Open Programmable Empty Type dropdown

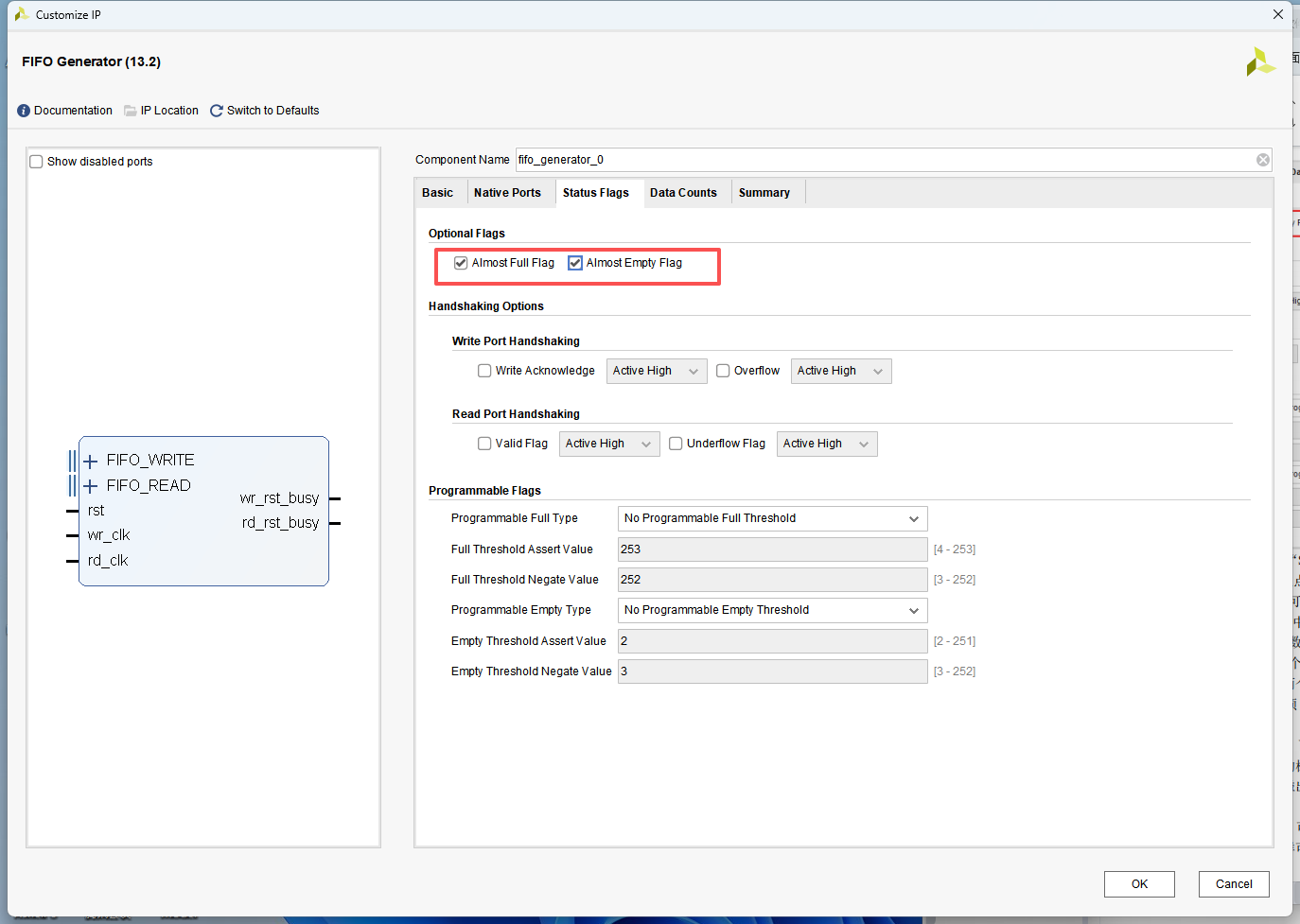772,610
